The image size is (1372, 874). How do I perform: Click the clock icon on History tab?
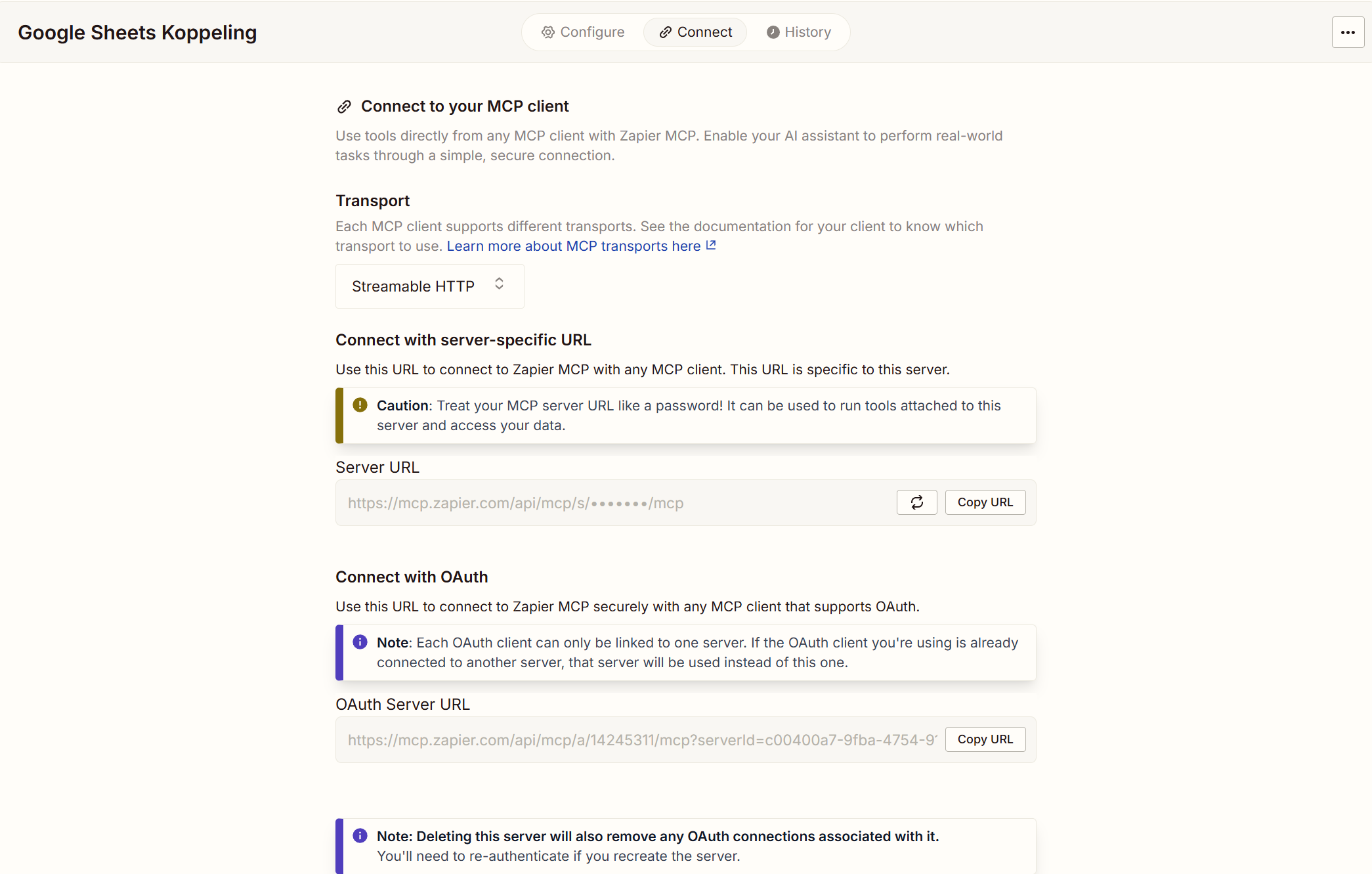pyautogui.click(x=773, y=32)
